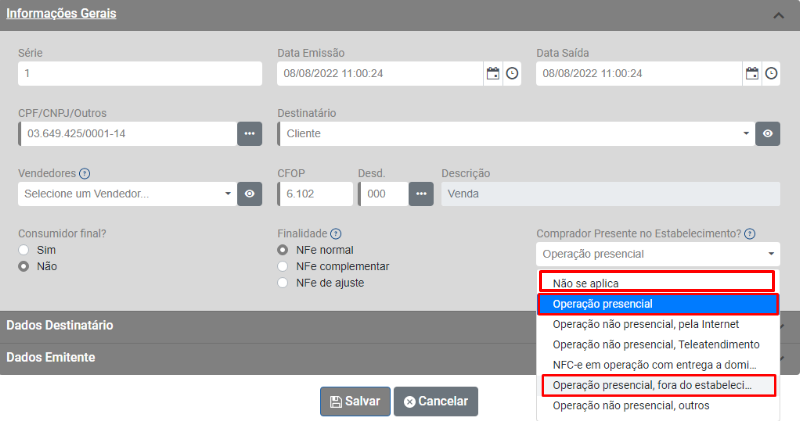The height and width of the screenshot is (421, 801).
Task: Click help icon beside Finalidade label
Action: 336,233
